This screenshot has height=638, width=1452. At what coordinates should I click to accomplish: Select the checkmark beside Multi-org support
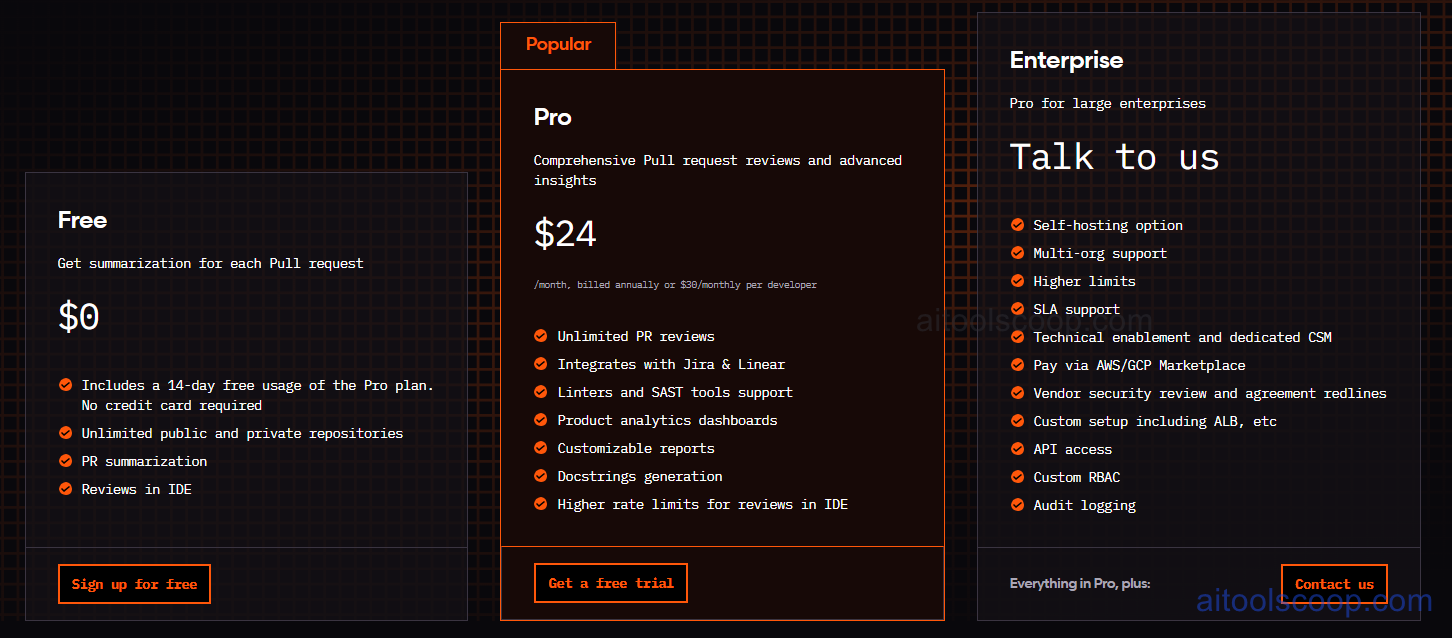1017,253
